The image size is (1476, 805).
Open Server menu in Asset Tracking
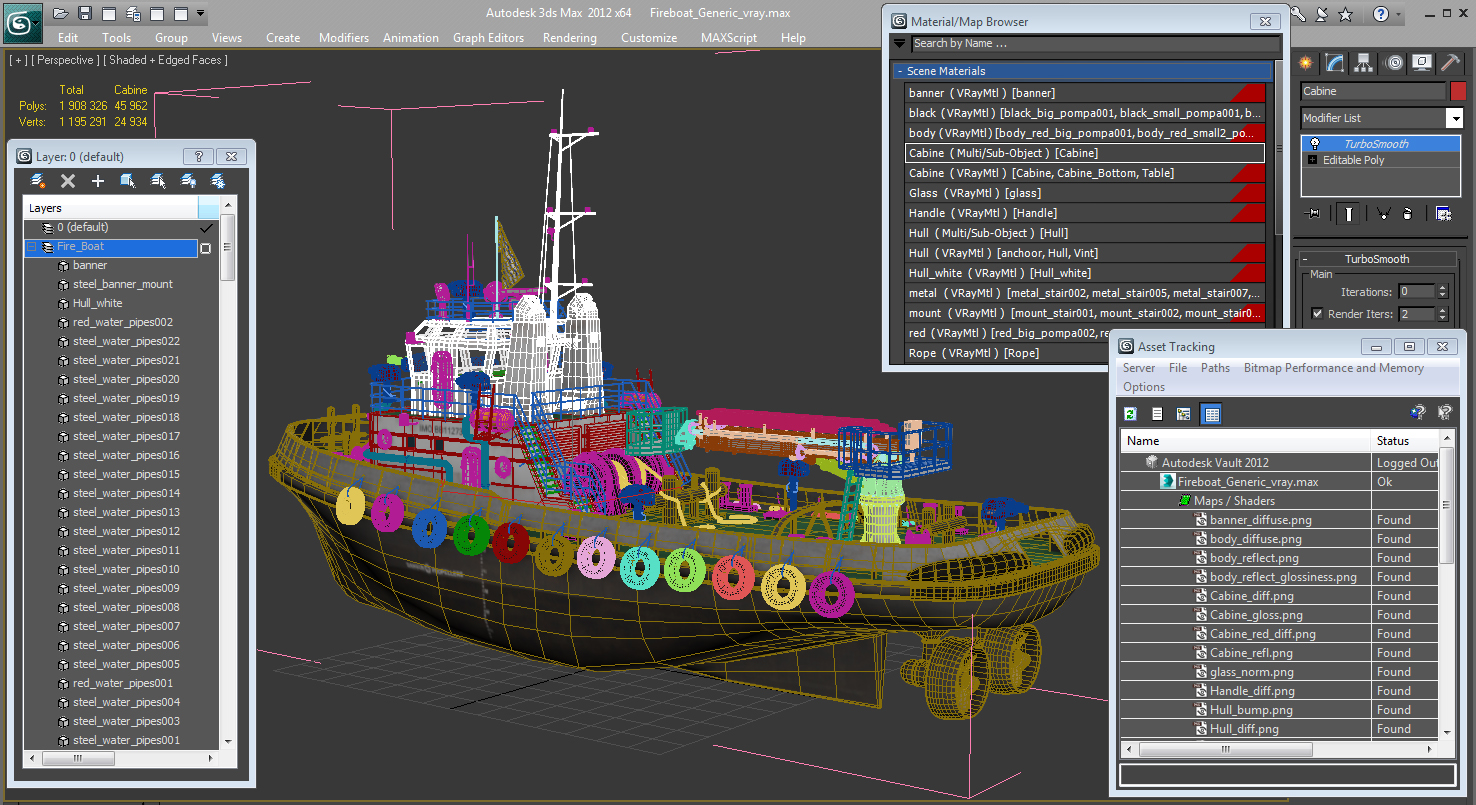tap(1139, 368)
